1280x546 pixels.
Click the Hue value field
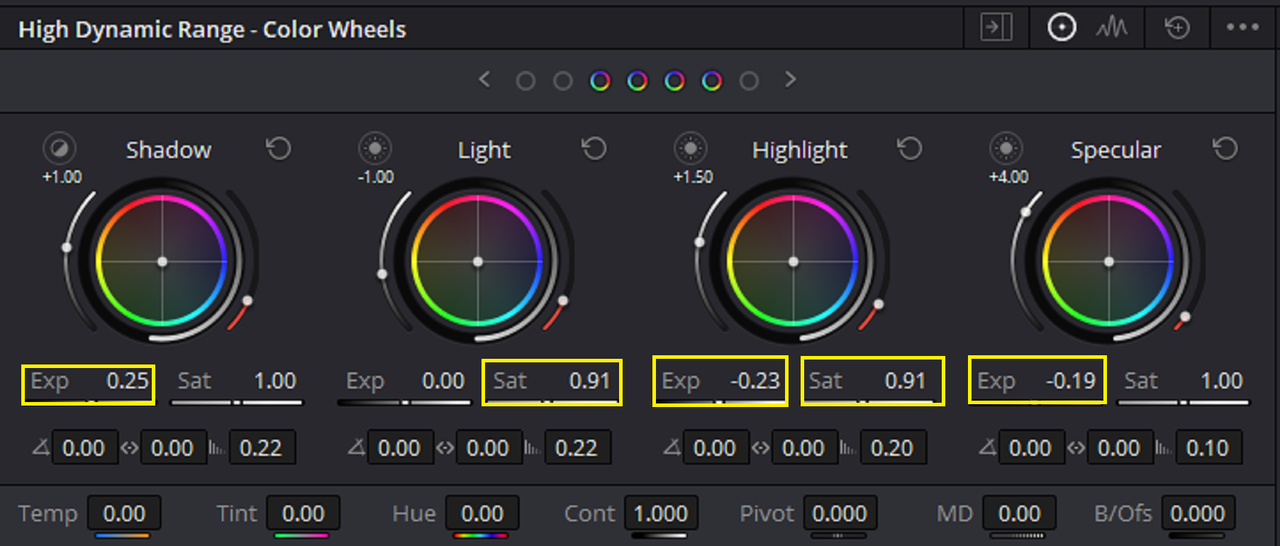point(482,514)
